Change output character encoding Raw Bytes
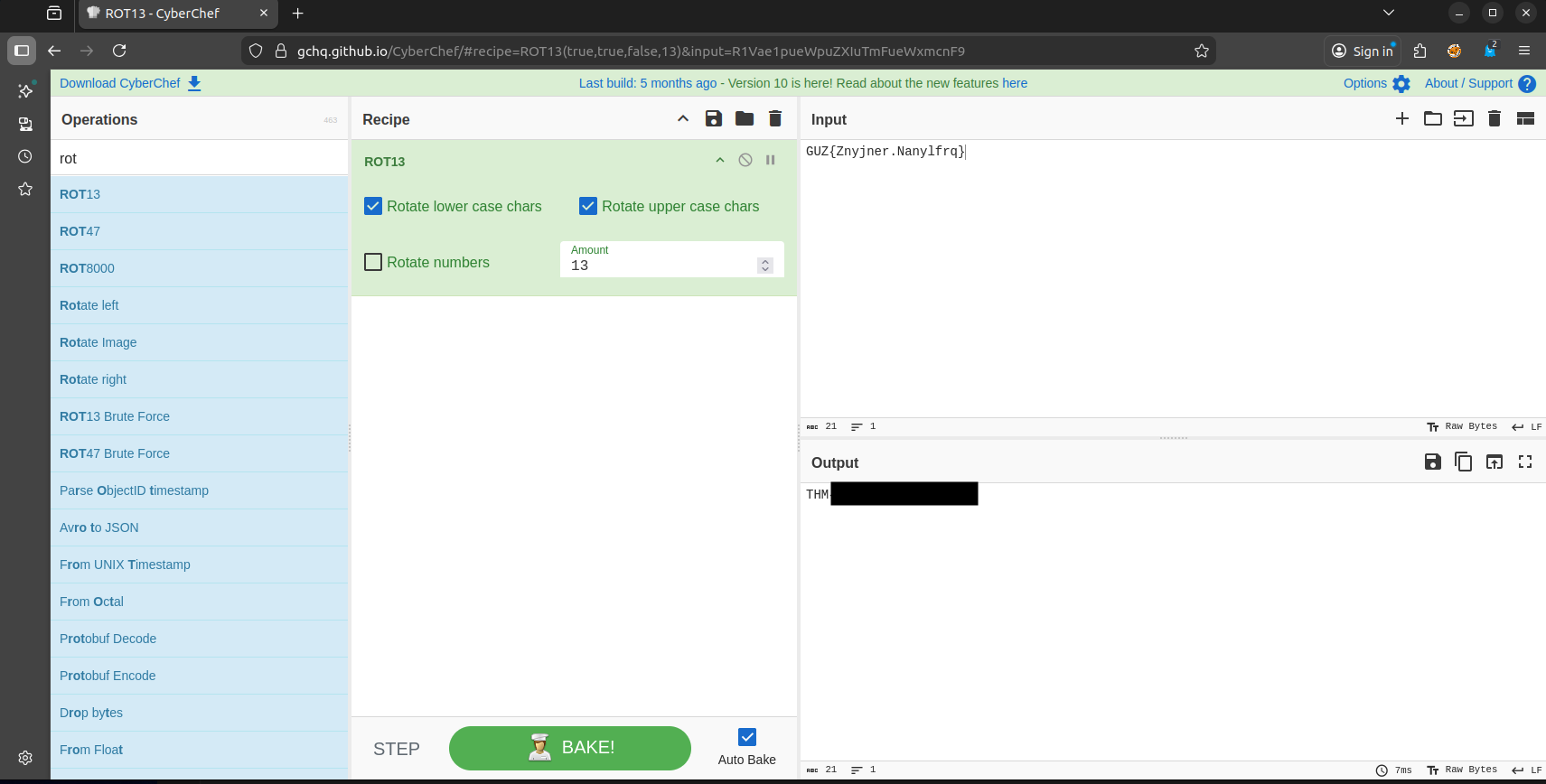Screen dimensions: 1546x784 pos(1462,770)
